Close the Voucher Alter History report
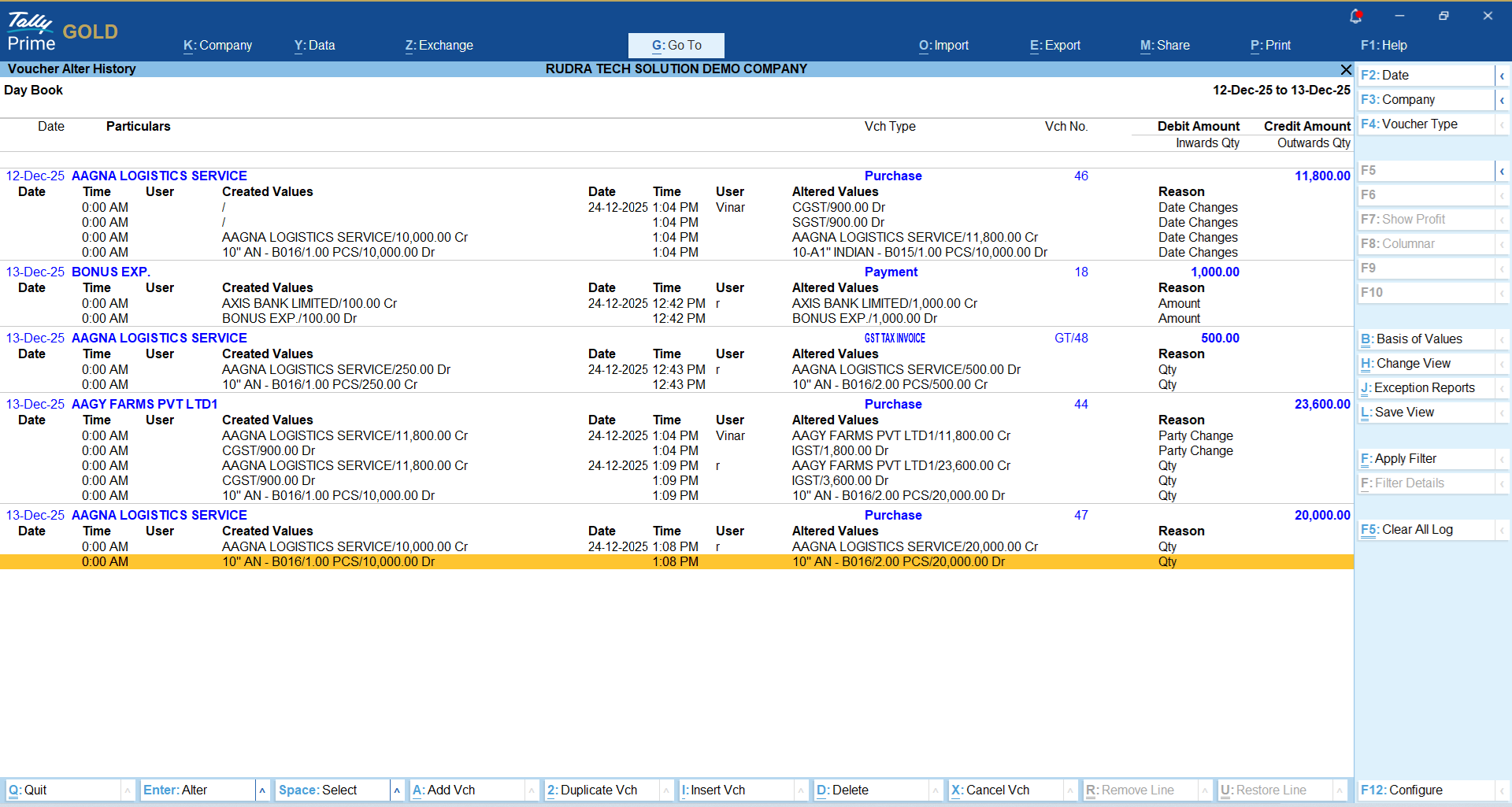The width and height of the screenshot is (1512, 807). (1346, 69)
